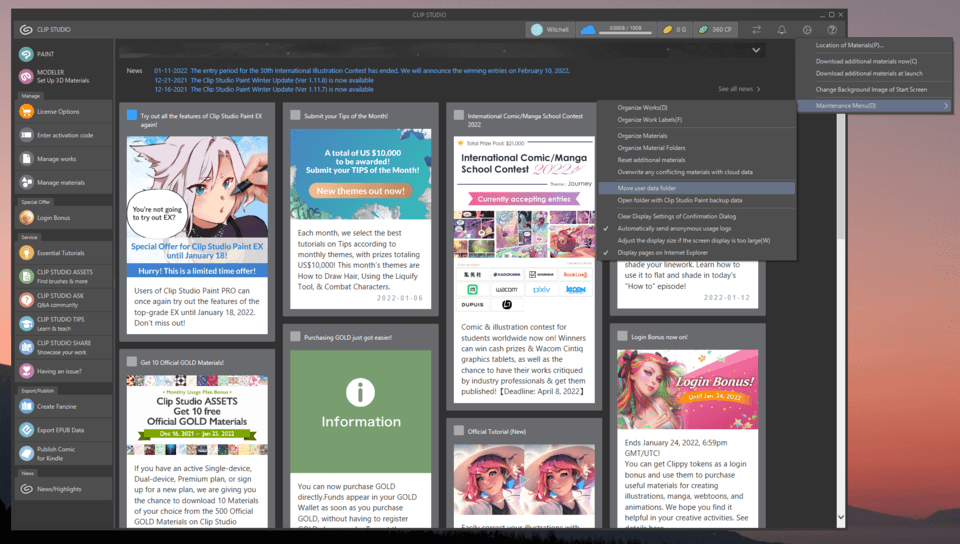Launch MODELER Set Up 3D Materials
Image resolution: width=960 pixels, height=544 pixels.
point(26,76)
